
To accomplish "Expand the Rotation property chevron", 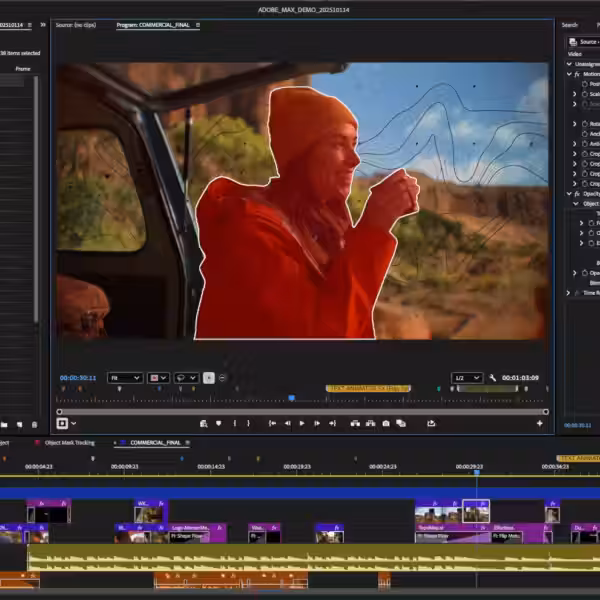I will [x=574, y=124].
